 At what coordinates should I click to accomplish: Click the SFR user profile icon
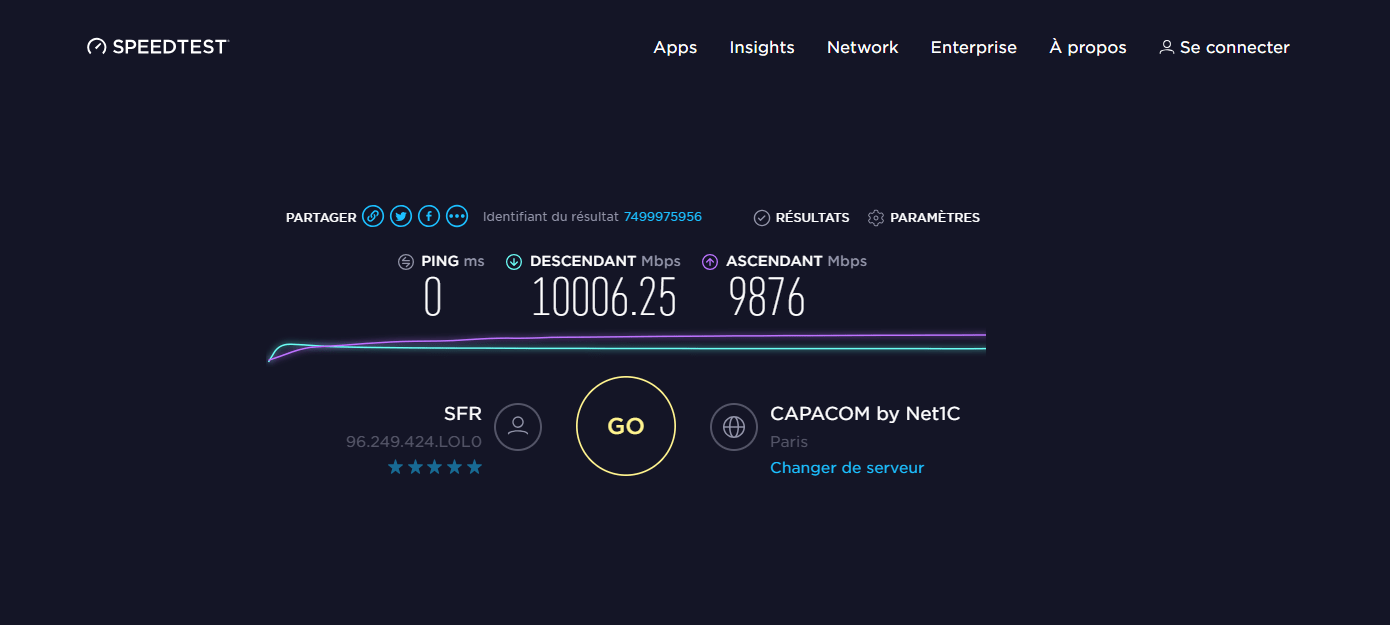click(518, 427)
